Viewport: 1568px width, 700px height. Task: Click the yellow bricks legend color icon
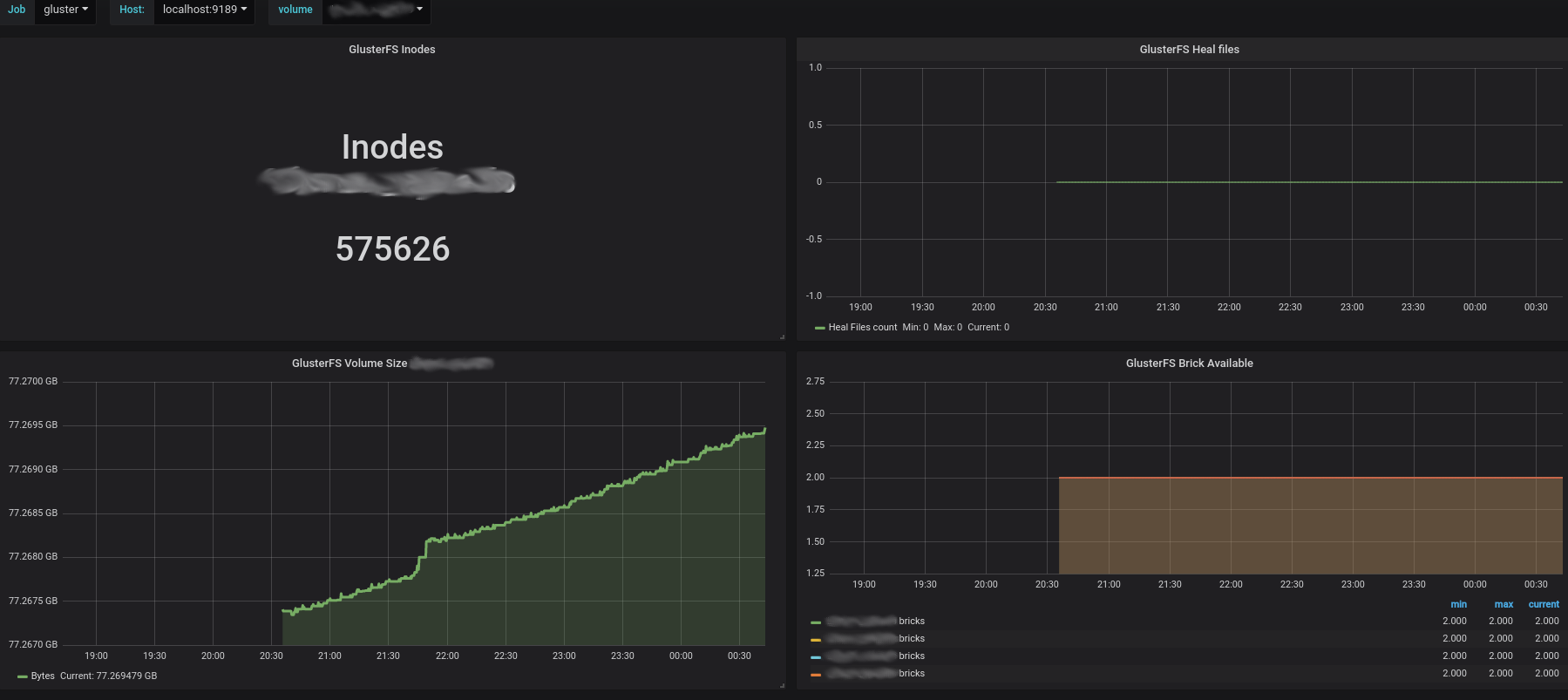tap(816, 640)
